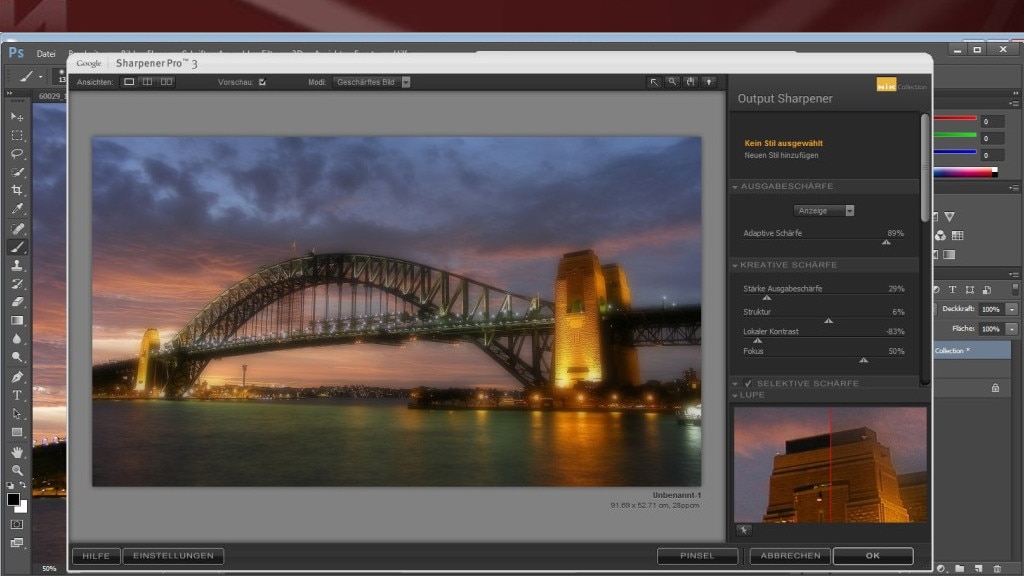This screenshot has width=1024, height=576.
Task: Select the Brush tool in the toolbox
Action: pyautogui.click(x=17, y=247)
